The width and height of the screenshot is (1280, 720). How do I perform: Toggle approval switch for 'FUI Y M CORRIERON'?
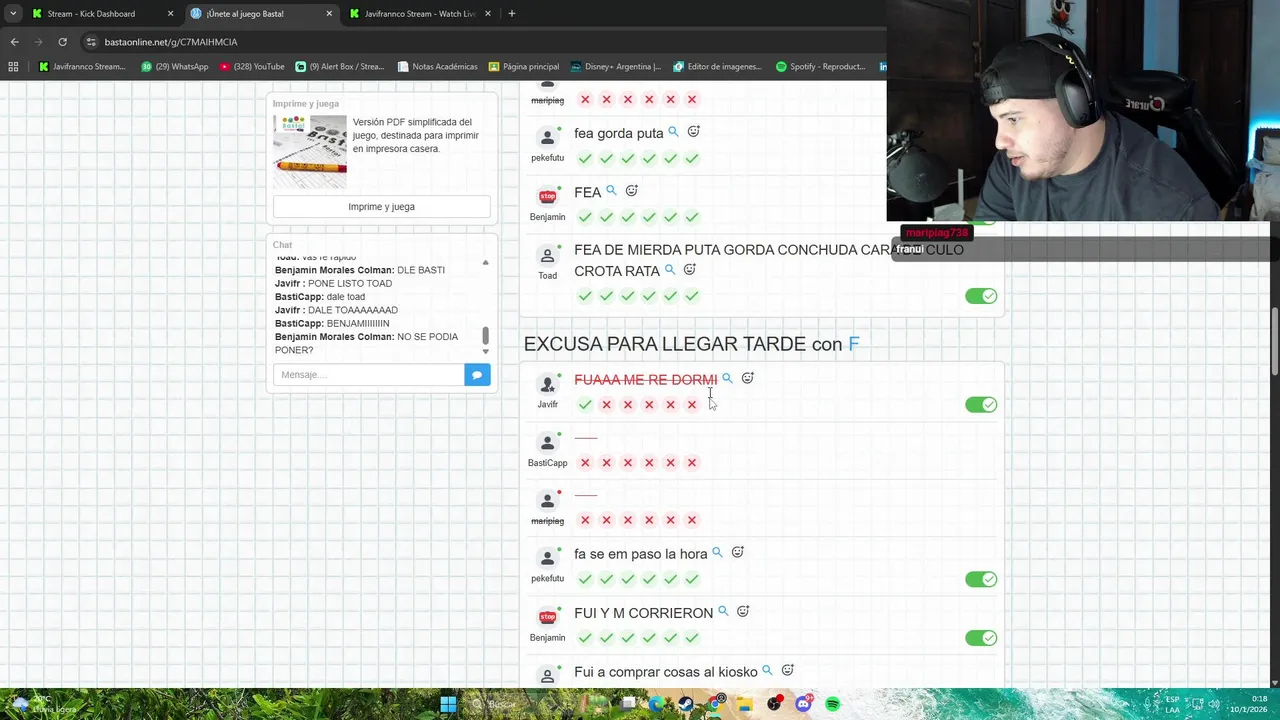[981, 638]
